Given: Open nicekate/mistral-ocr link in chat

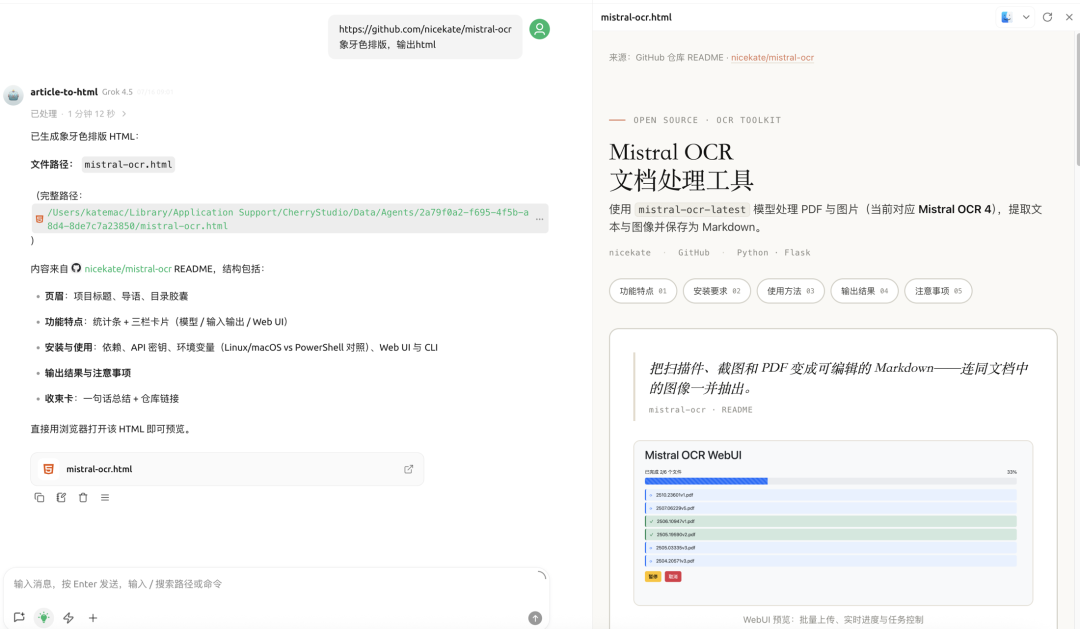Looking at the screenshot, I should coord(128,269).
